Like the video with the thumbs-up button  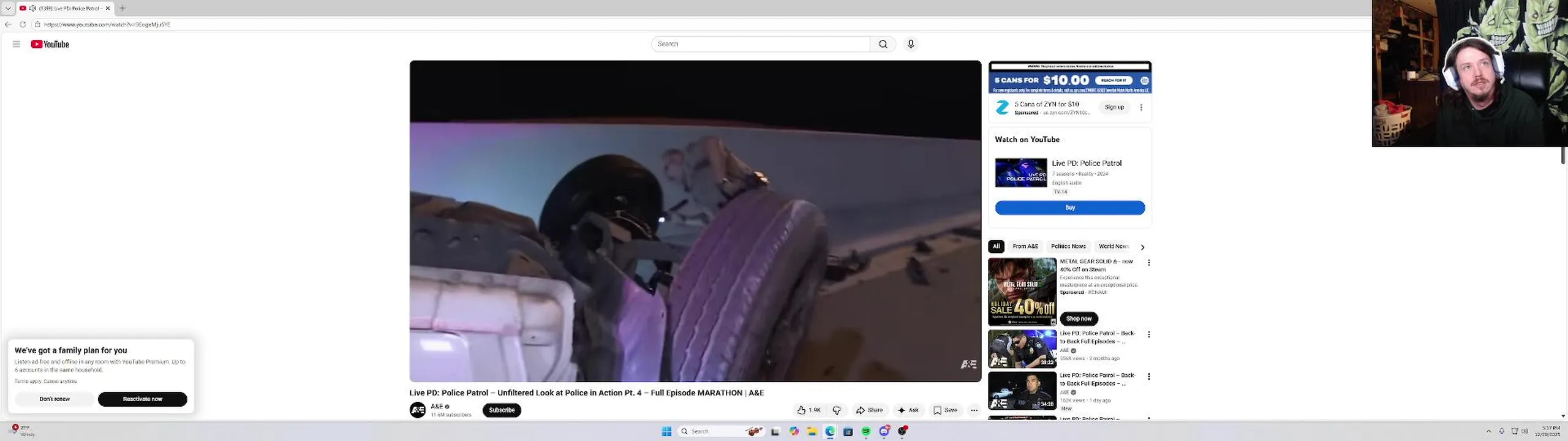pos(809,410)
